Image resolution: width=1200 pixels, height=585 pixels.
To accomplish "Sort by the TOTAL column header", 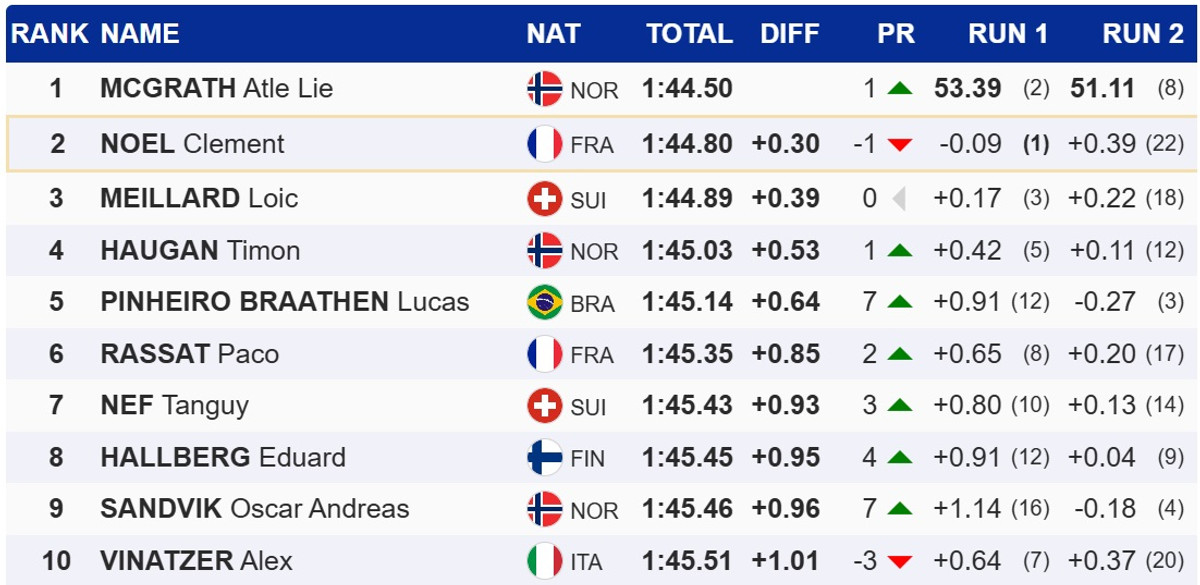I will click(x=689, y=34).
